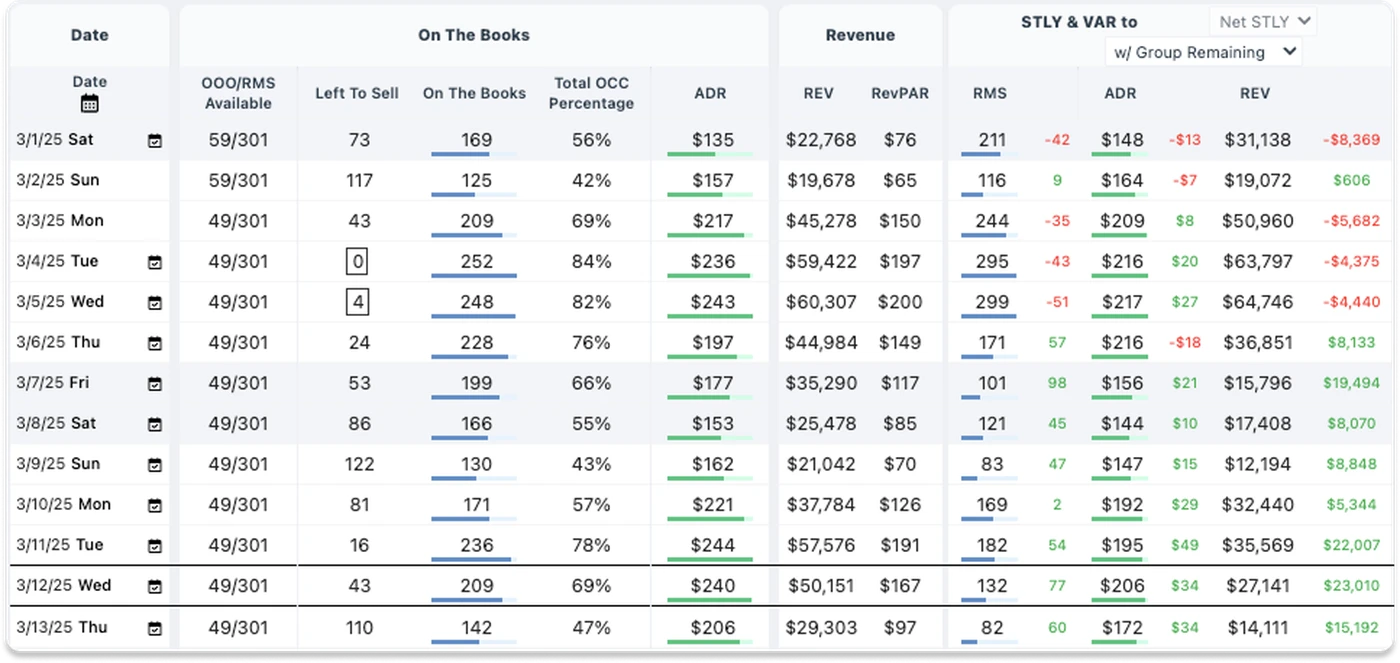
Task: Select the Revenue section header
Action: (x=860, y=34)
